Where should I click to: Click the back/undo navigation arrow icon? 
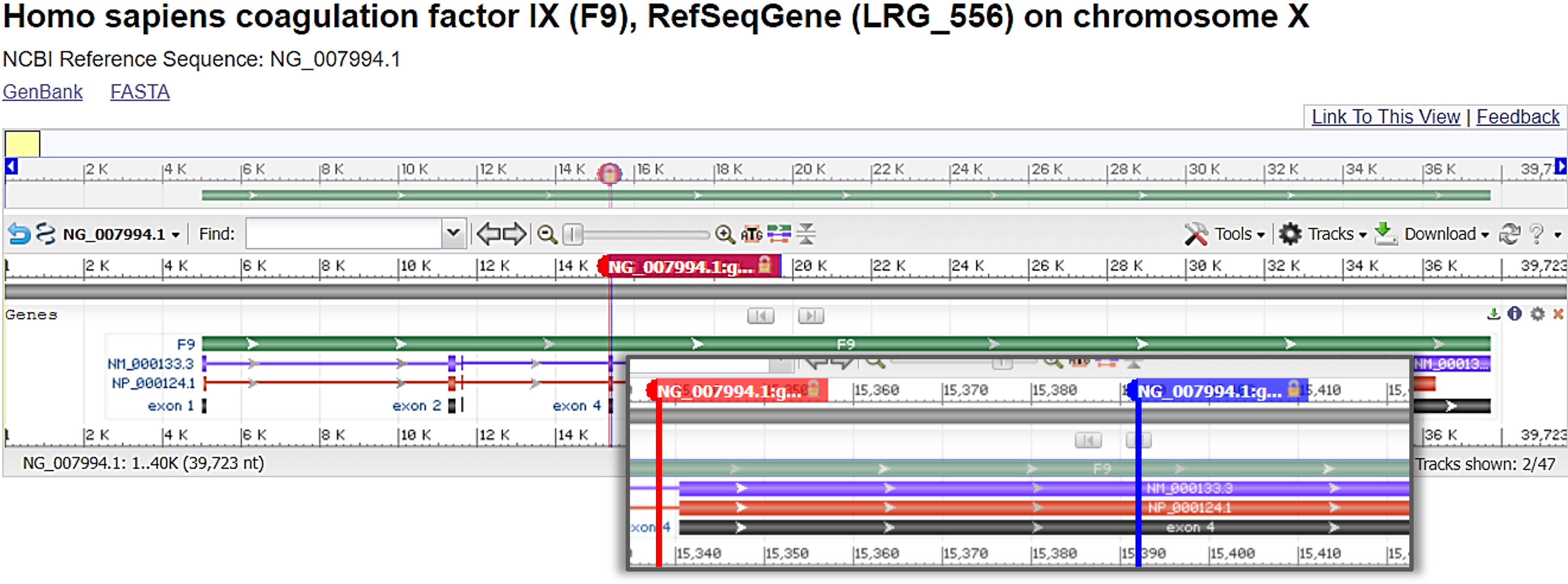coord(19,234)
